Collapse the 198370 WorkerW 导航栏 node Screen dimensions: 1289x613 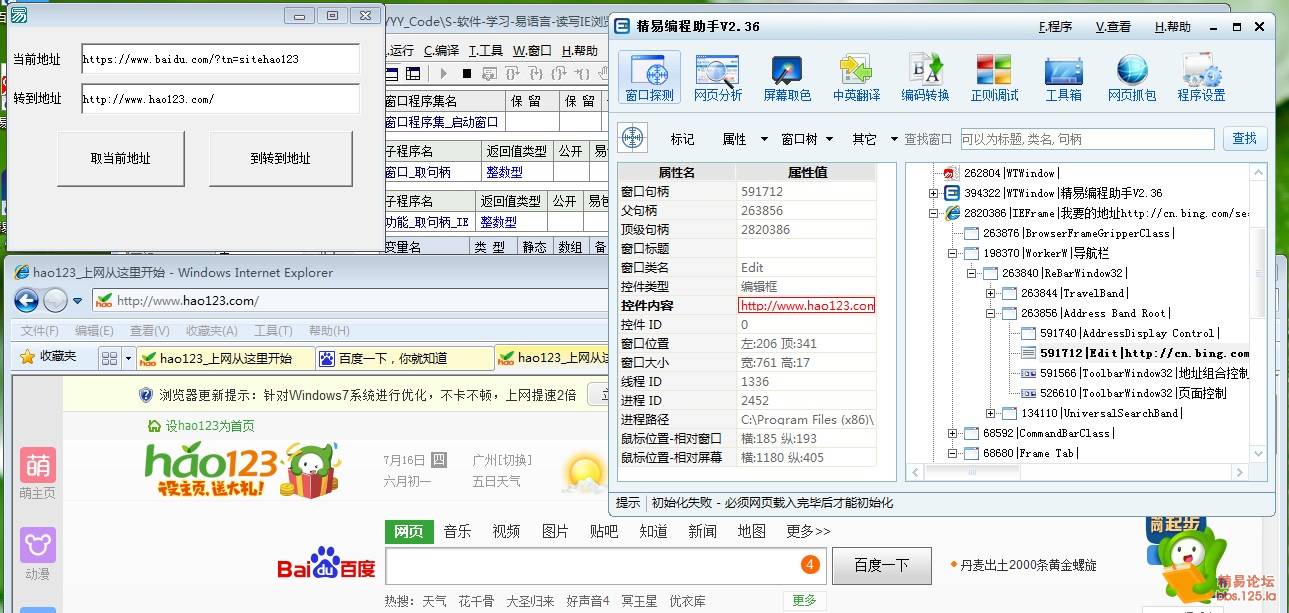952,253
